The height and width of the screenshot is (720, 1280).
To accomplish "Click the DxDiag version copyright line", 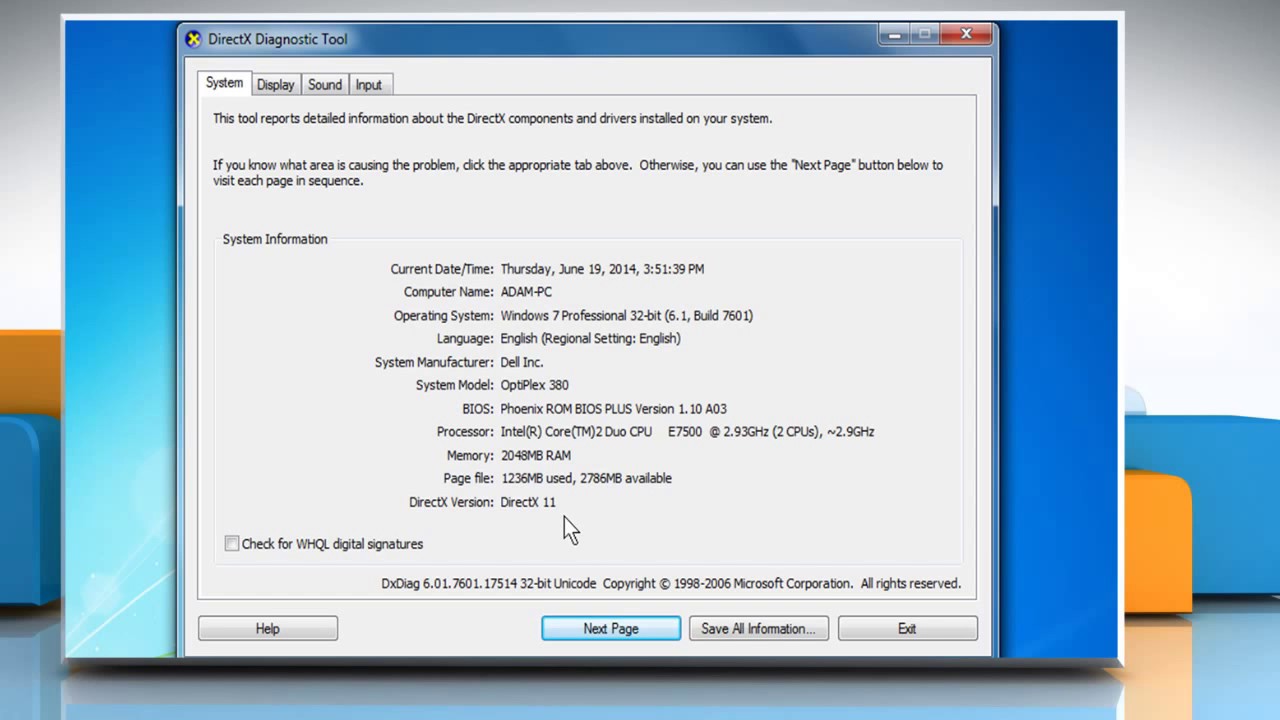I will pyautogui.click(x=671, y=584).
